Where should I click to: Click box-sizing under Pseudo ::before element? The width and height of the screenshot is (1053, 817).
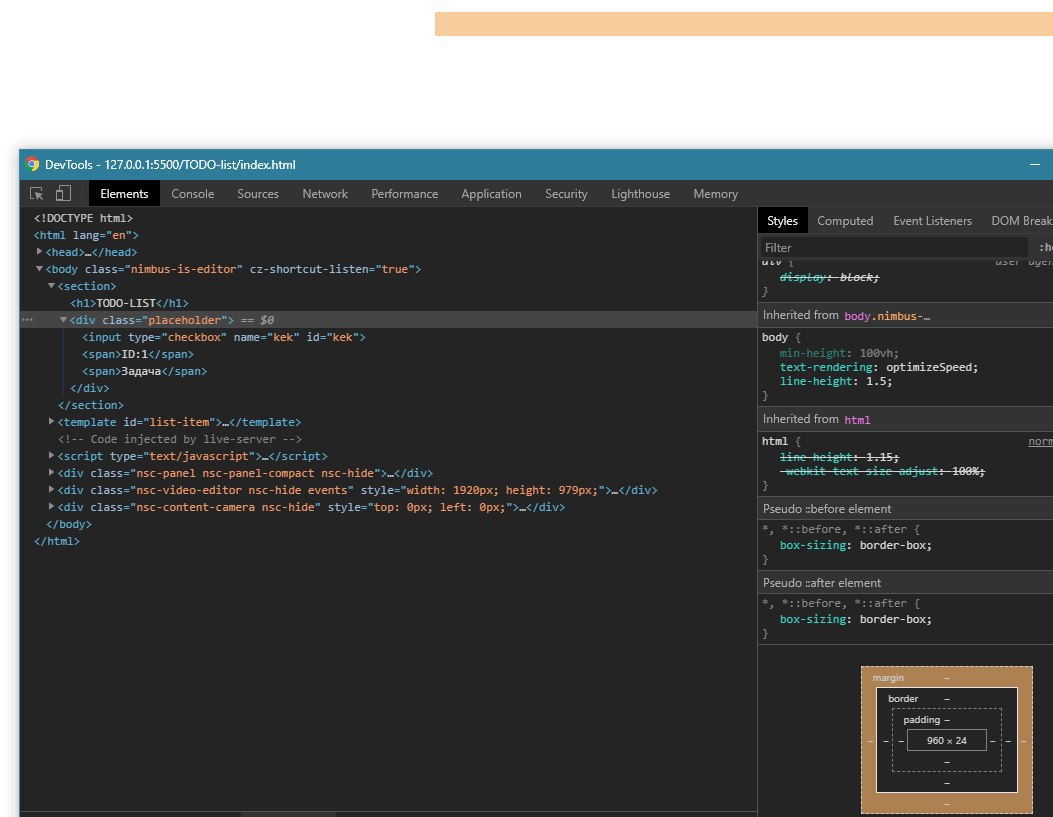pos(856,545)
